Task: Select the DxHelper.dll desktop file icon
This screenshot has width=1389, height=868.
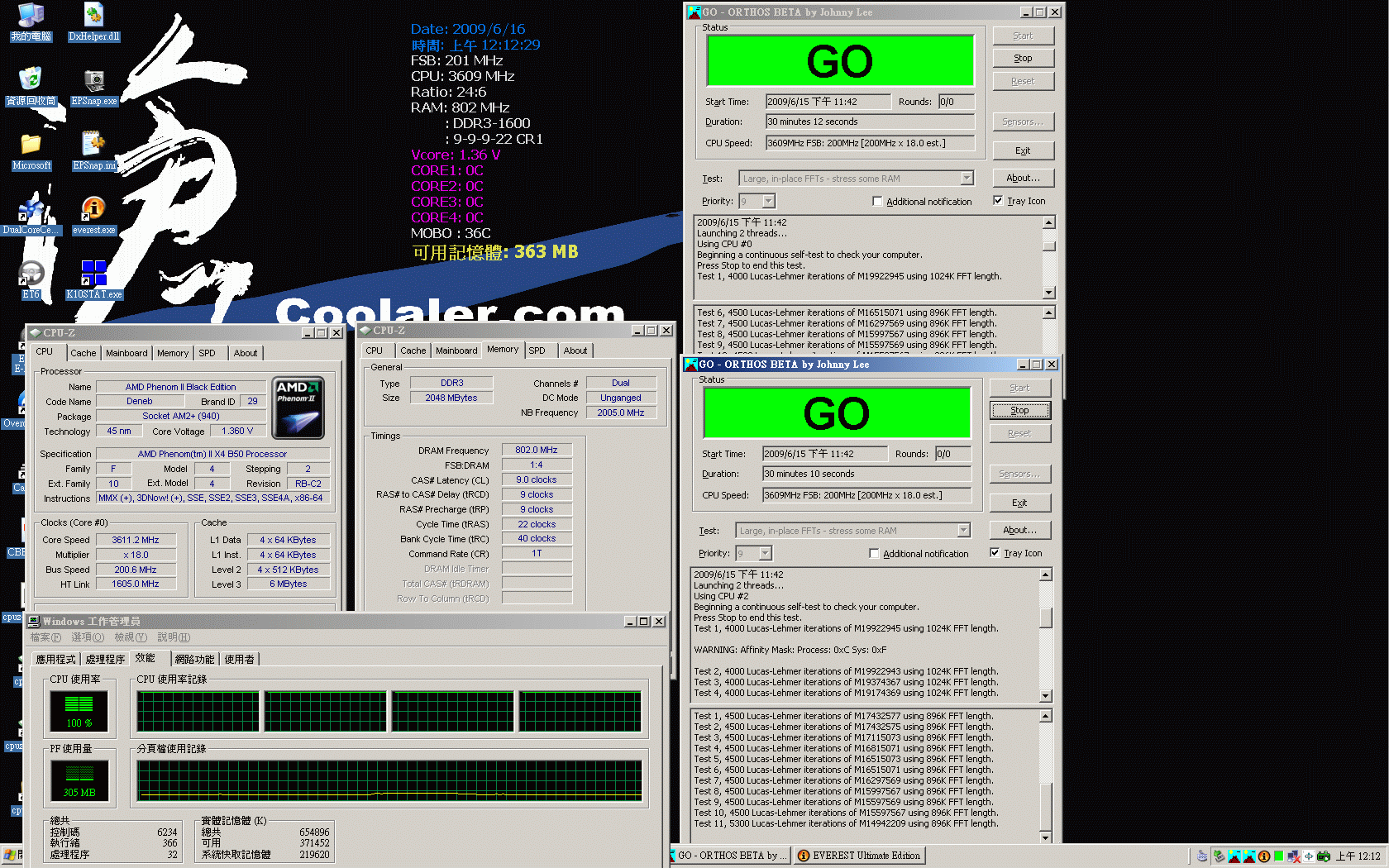Action: click(93, 22)
